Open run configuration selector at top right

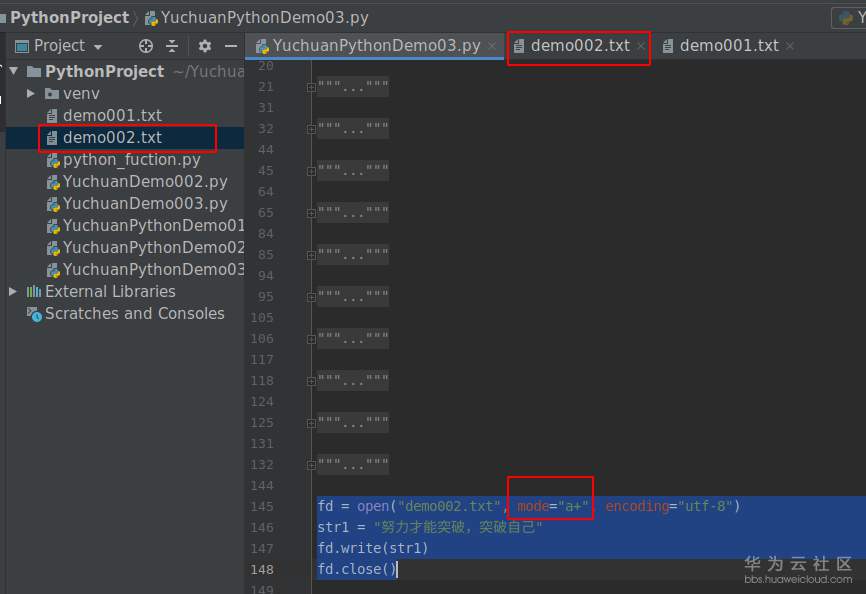point(848,18)
